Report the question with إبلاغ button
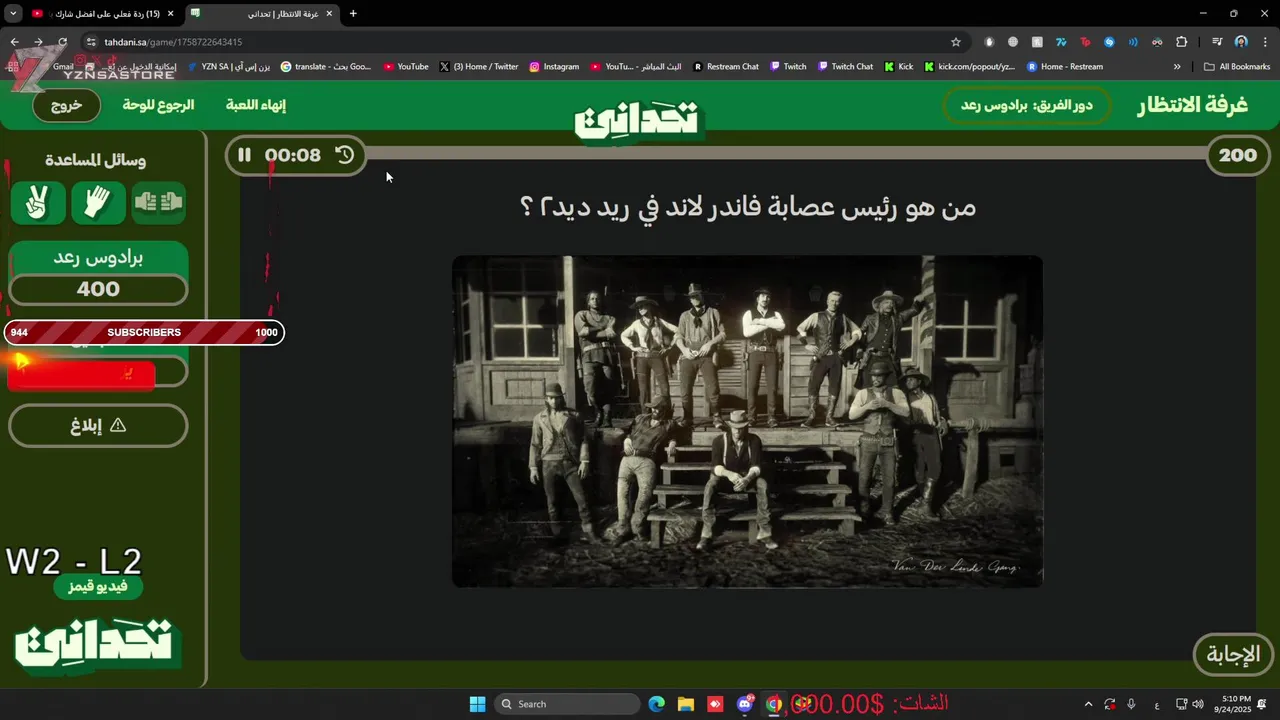This screenshot has height=720, width=1280. pos(98,425)
